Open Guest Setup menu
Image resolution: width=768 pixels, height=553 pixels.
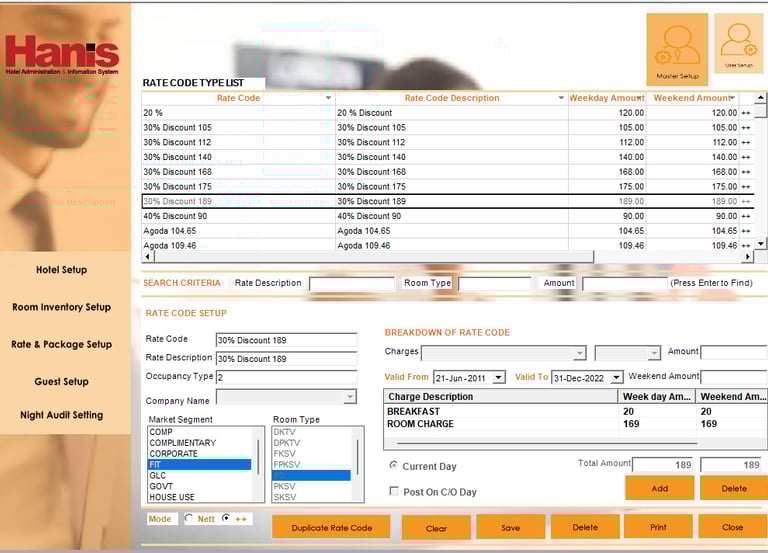pos(62,382)
